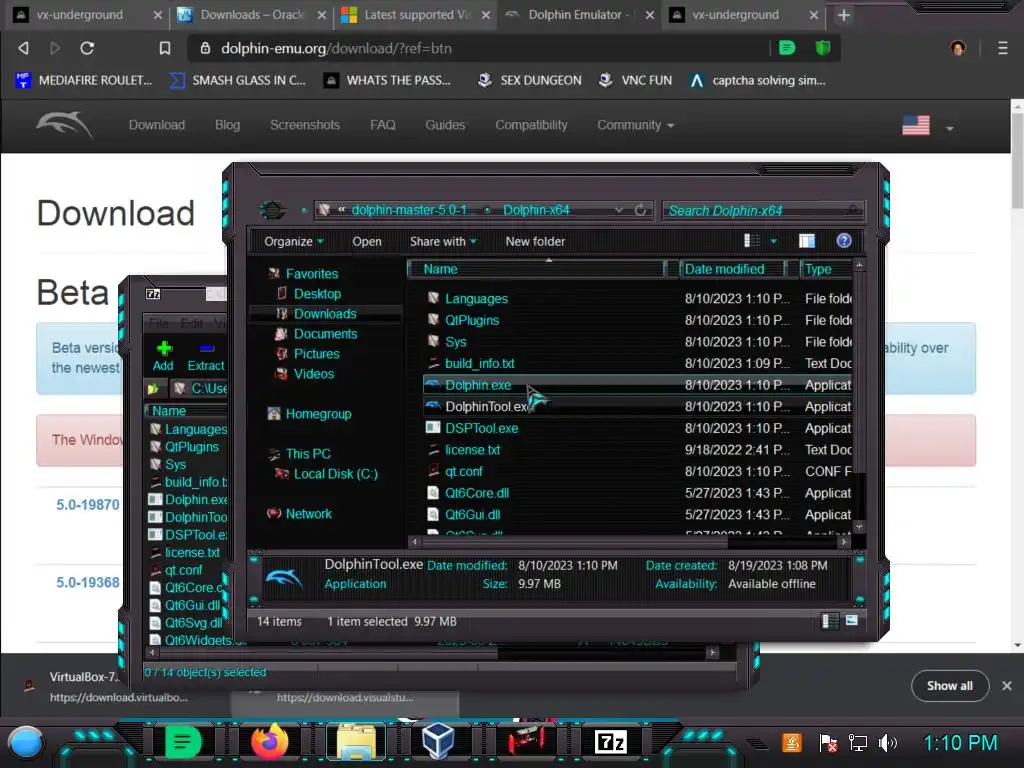Expand the Organize dropdown
The height and width of the screenshot is (768, 1024).
tap(294, 242)
